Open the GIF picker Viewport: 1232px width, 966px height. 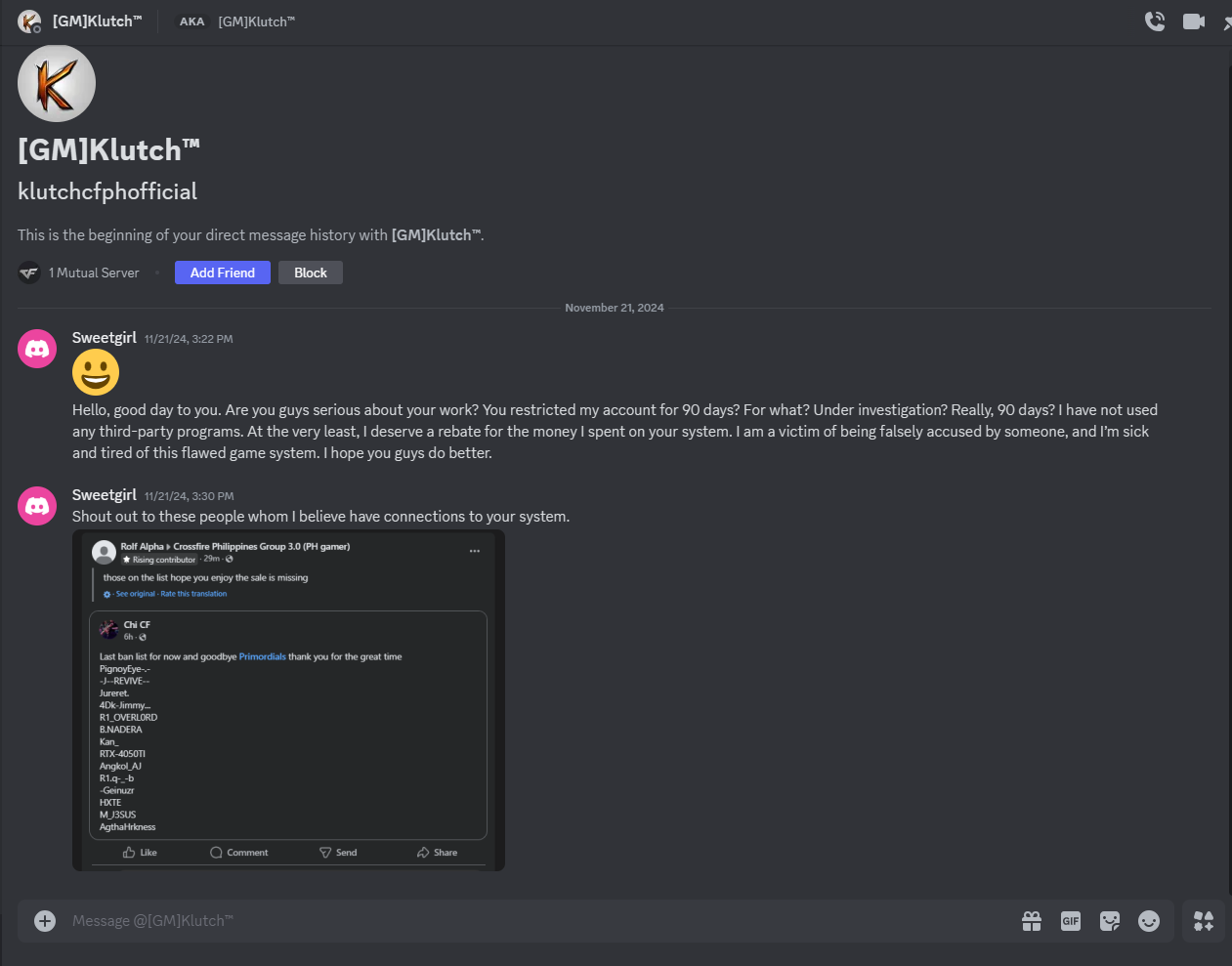point(1071,921)
